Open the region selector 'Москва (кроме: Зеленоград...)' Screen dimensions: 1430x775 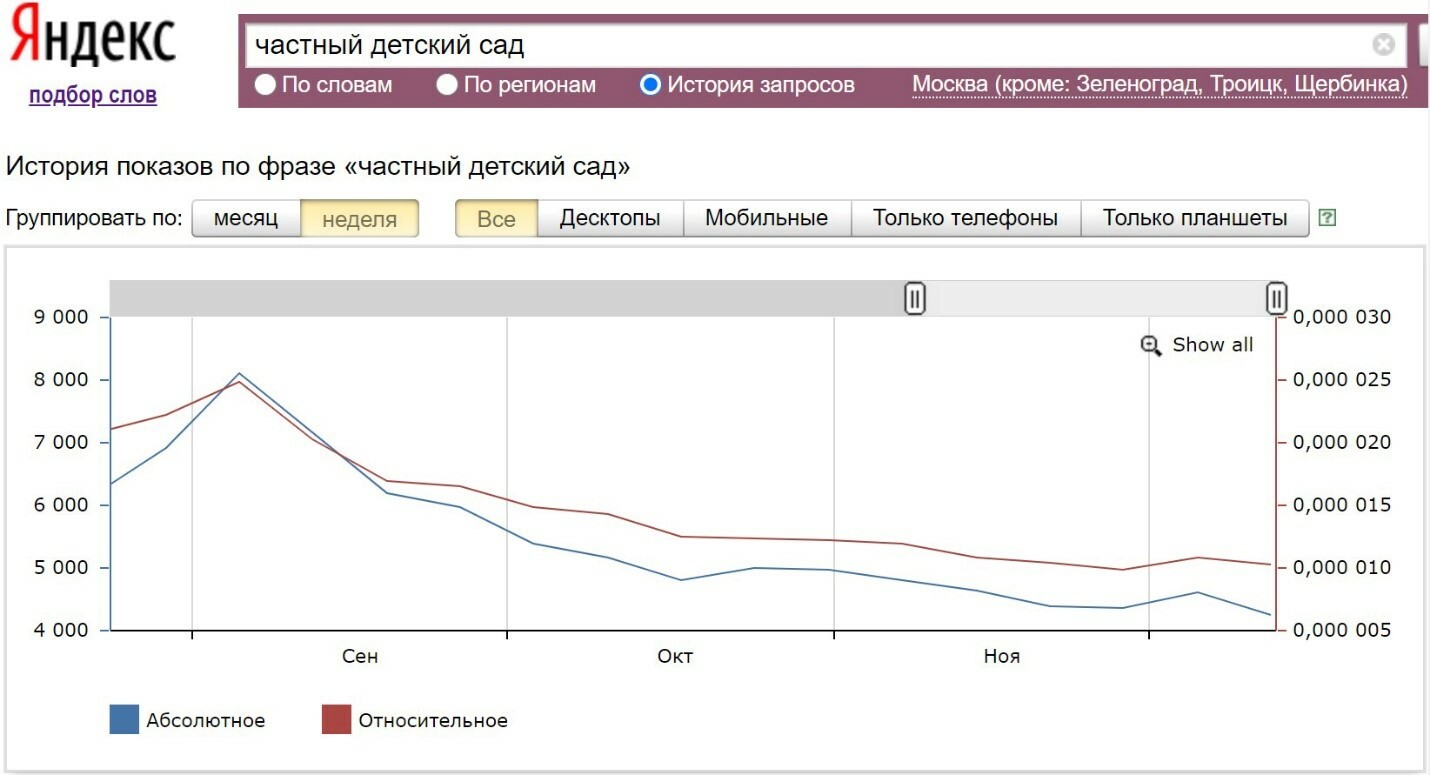click(x=1160, y=85)
